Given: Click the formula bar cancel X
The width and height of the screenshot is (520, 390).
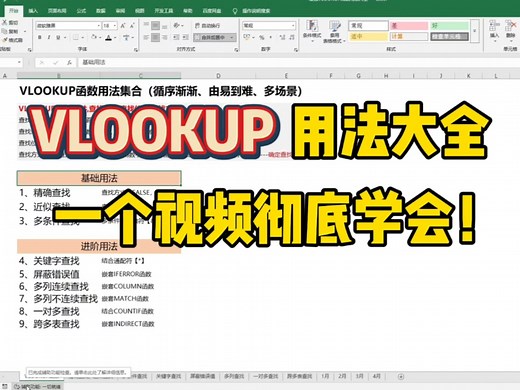Looking at the screenshot, I should pyautogui.click(x=42, y=62).
